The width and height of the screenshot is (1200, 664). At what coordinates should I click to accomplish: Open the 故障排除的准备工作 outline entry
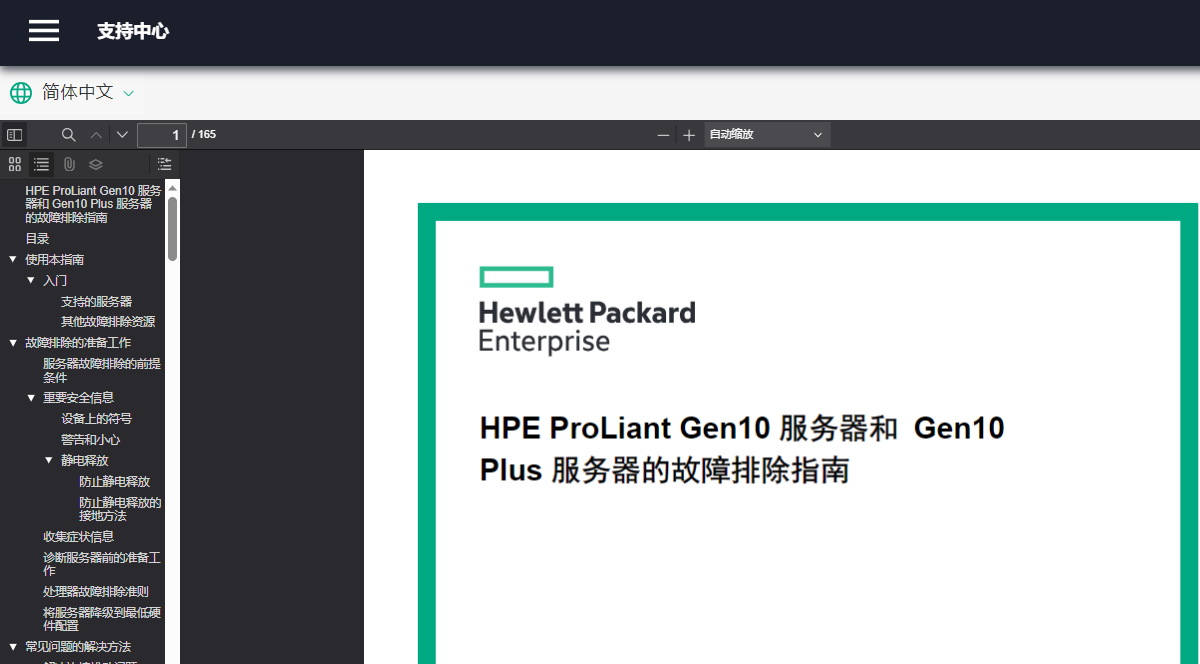pos(78,343)
